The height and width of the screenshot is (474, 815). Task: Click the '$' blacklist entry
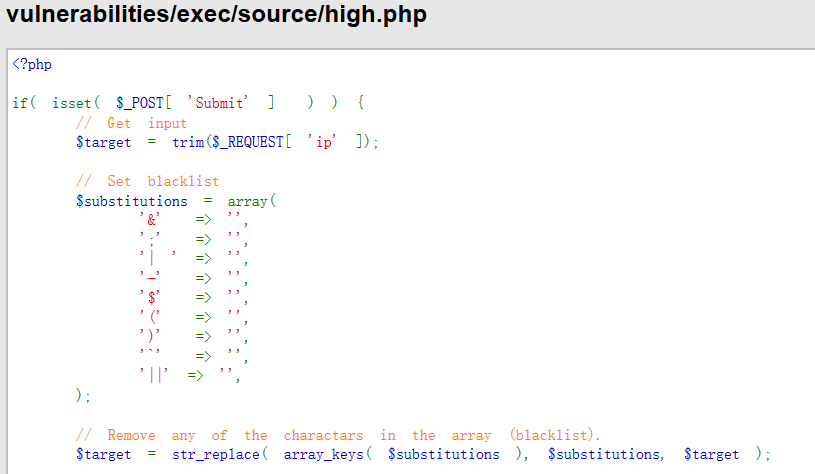[x=150, y=298]
